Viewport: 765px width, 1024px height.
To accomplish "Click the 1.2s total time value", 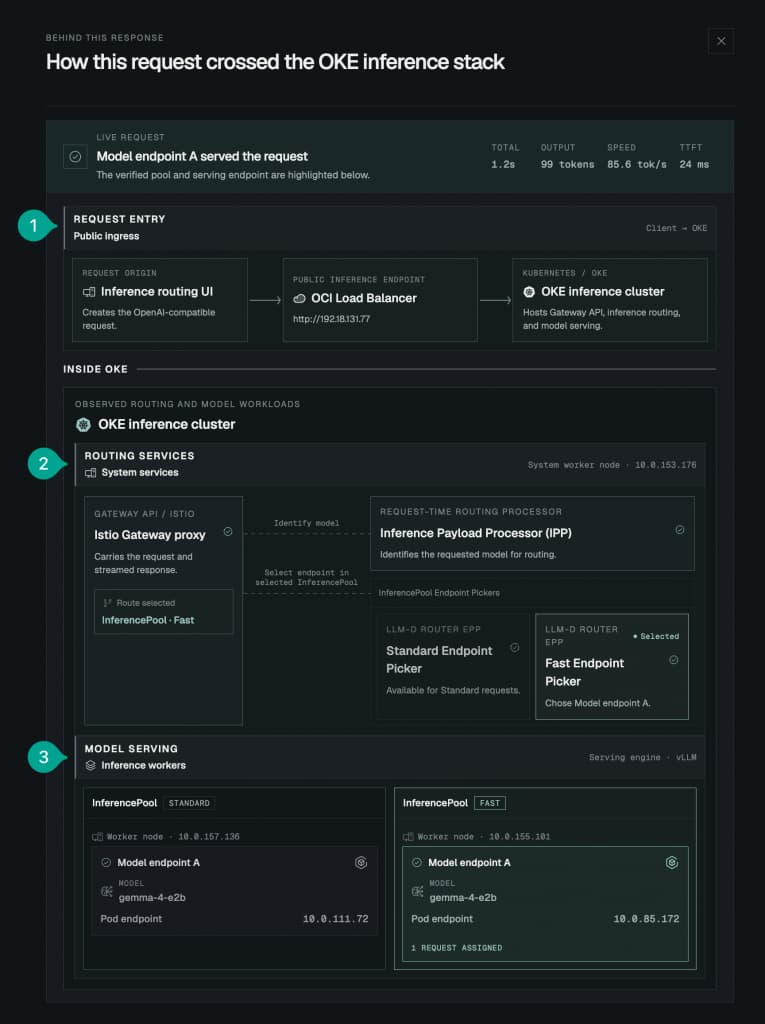I will 503,165.
